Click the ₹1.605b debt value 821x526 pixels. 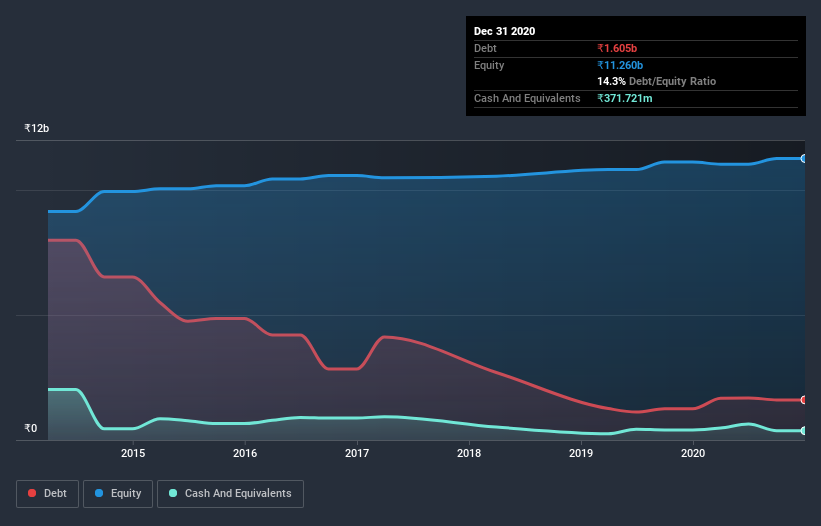click(617, 48)
